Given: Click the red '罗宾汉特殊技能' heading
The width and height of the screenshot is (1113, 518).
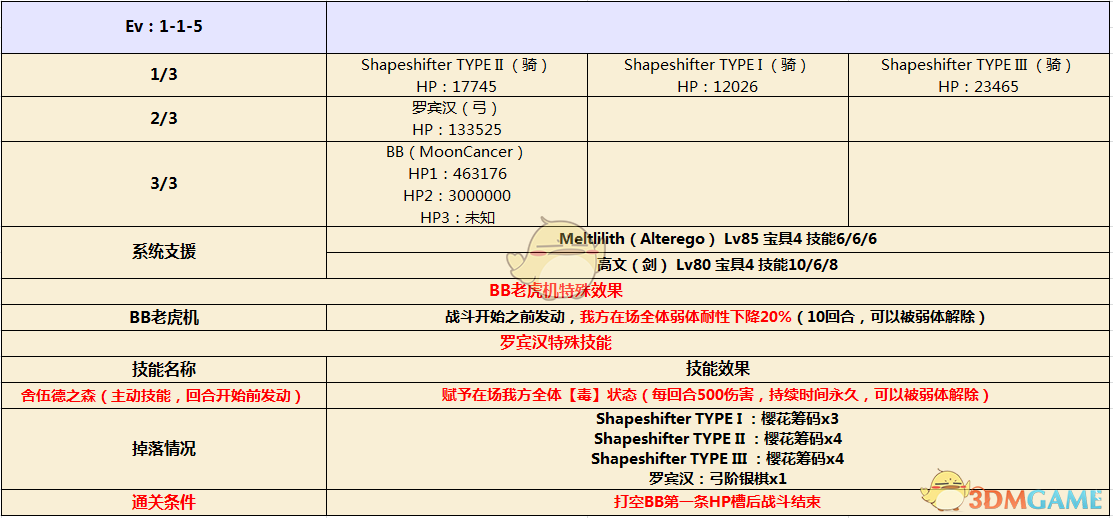Looking at the screenshot, I should click(556, 343).
